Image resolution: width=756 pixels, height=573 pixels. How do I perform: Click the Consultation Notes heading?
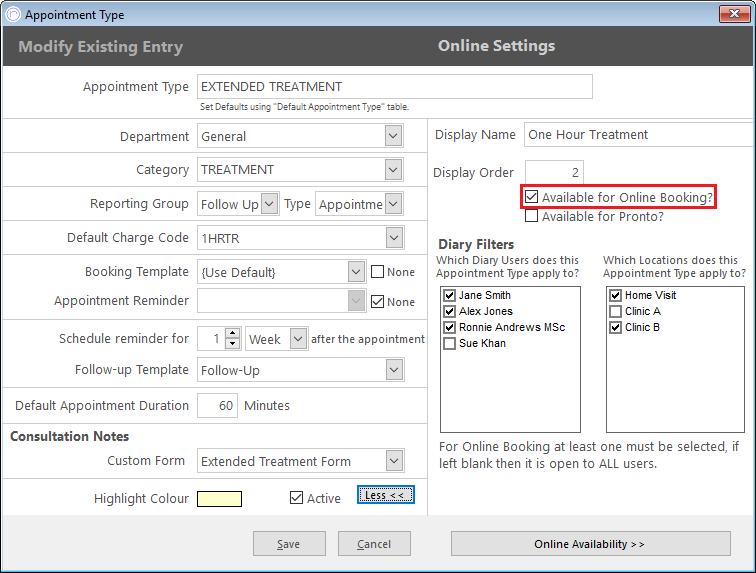tap(69, 436)
